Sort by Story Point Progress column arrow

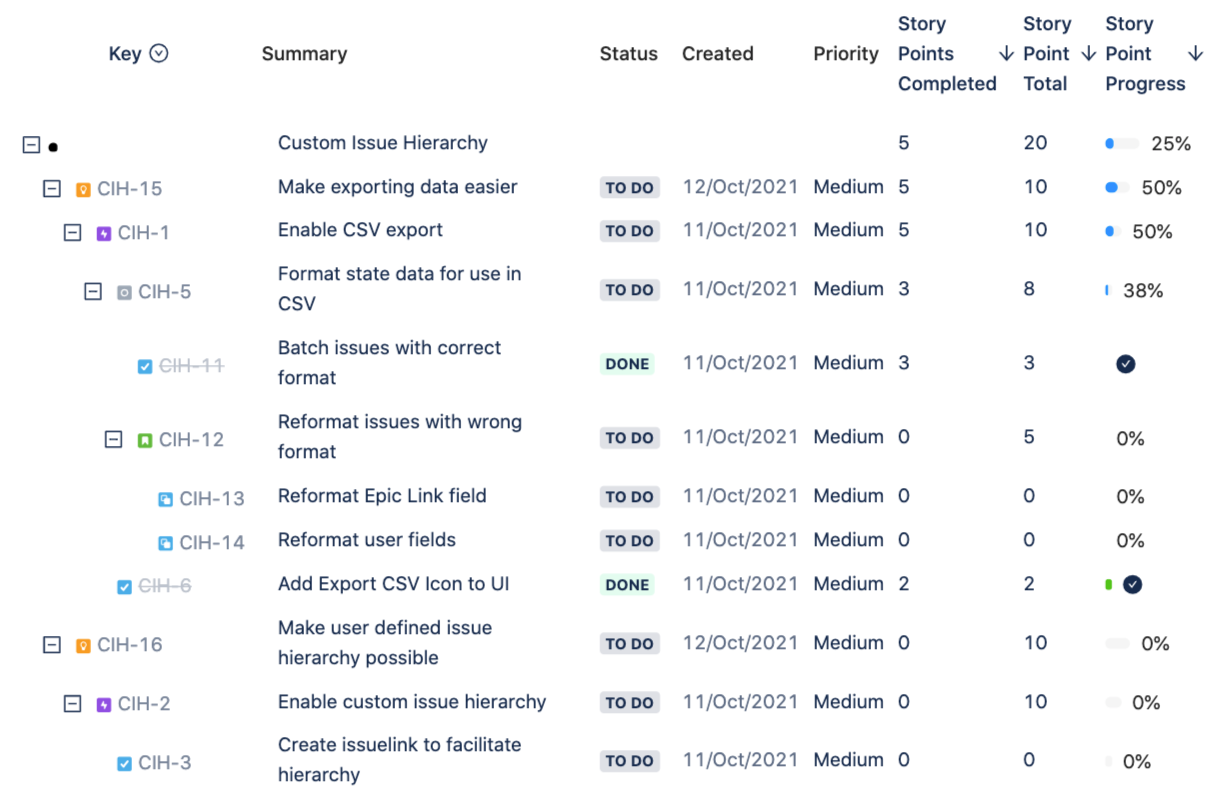pyautogui.click(x=1194, y=53)
